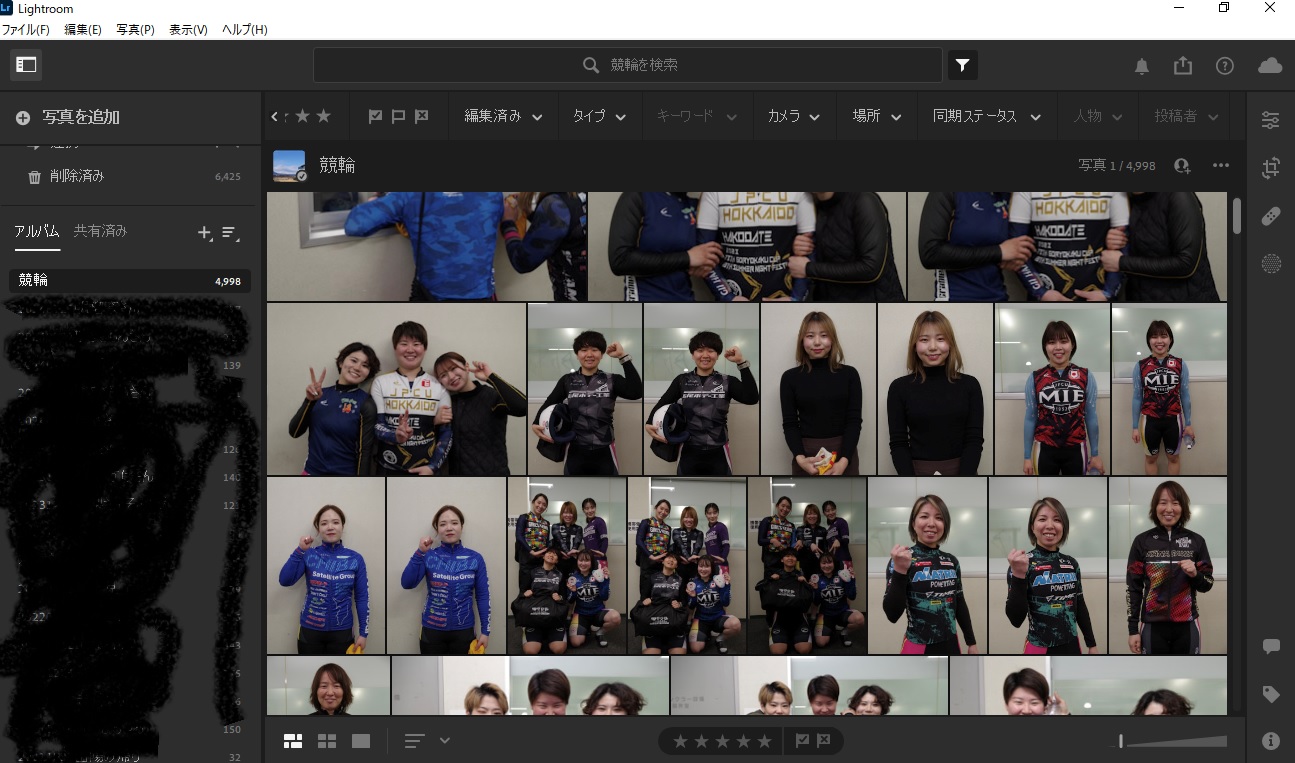Expand the 編集済み filter dropdown
Viewport: 1295px width, 763px height.
point(503,117)
